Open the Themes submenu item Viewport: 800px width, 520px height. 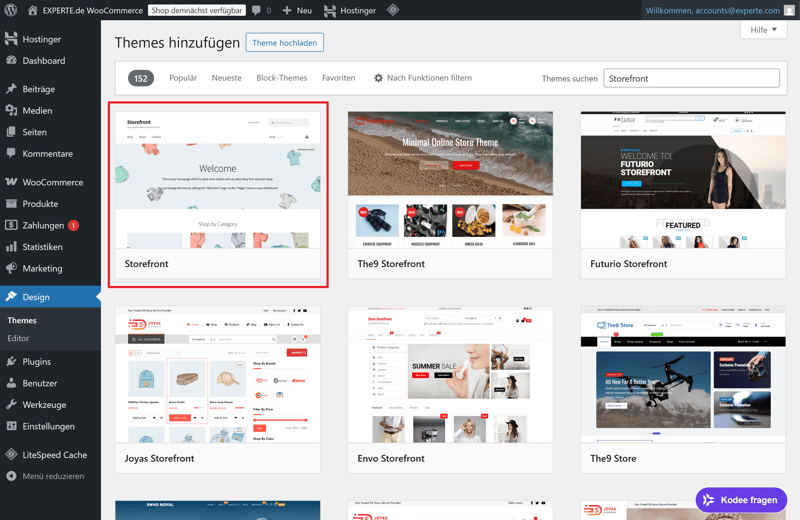(x=22, y=320)
